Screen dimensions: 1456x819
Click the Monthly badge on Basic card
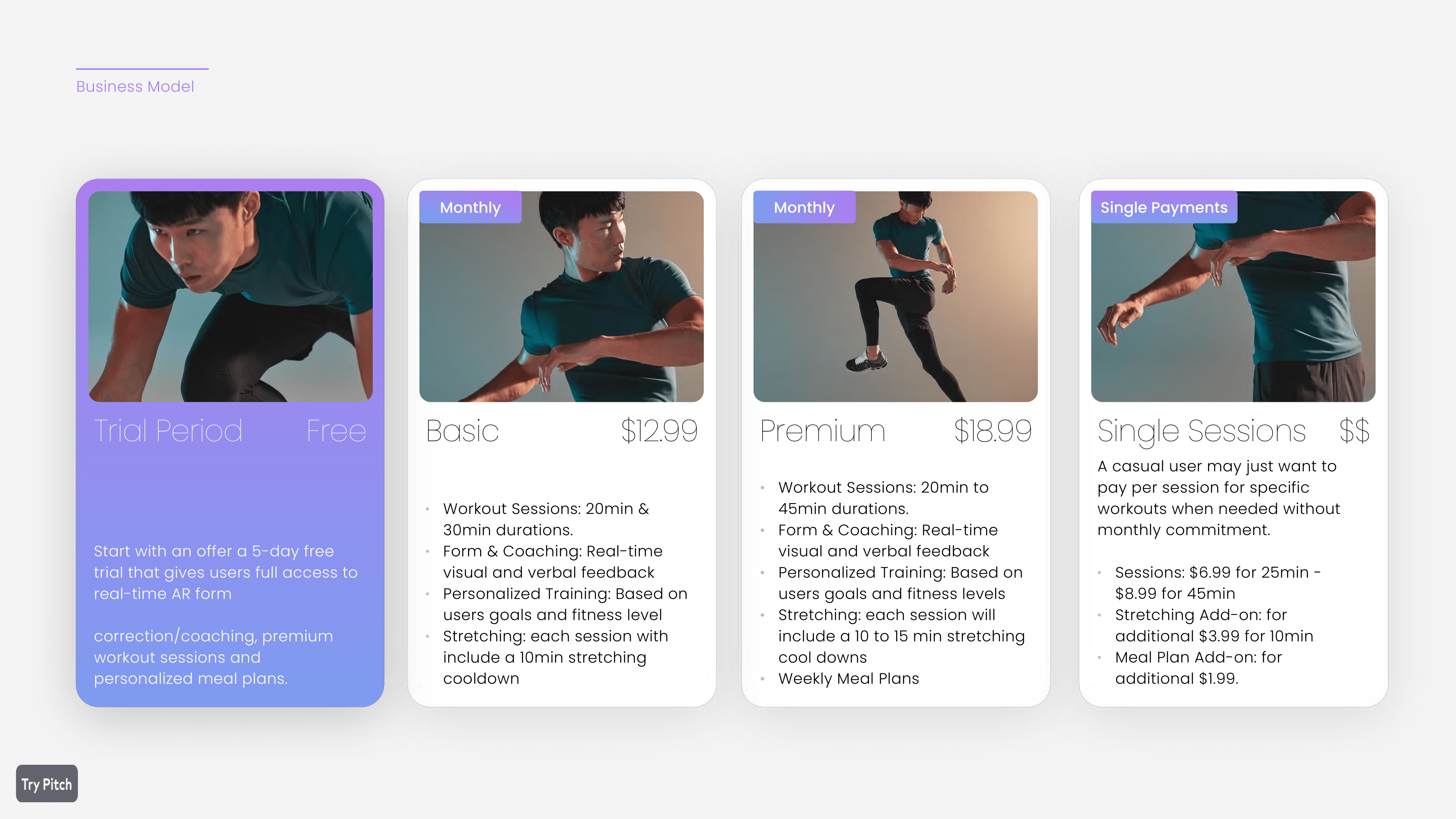[x=470, y=207]
